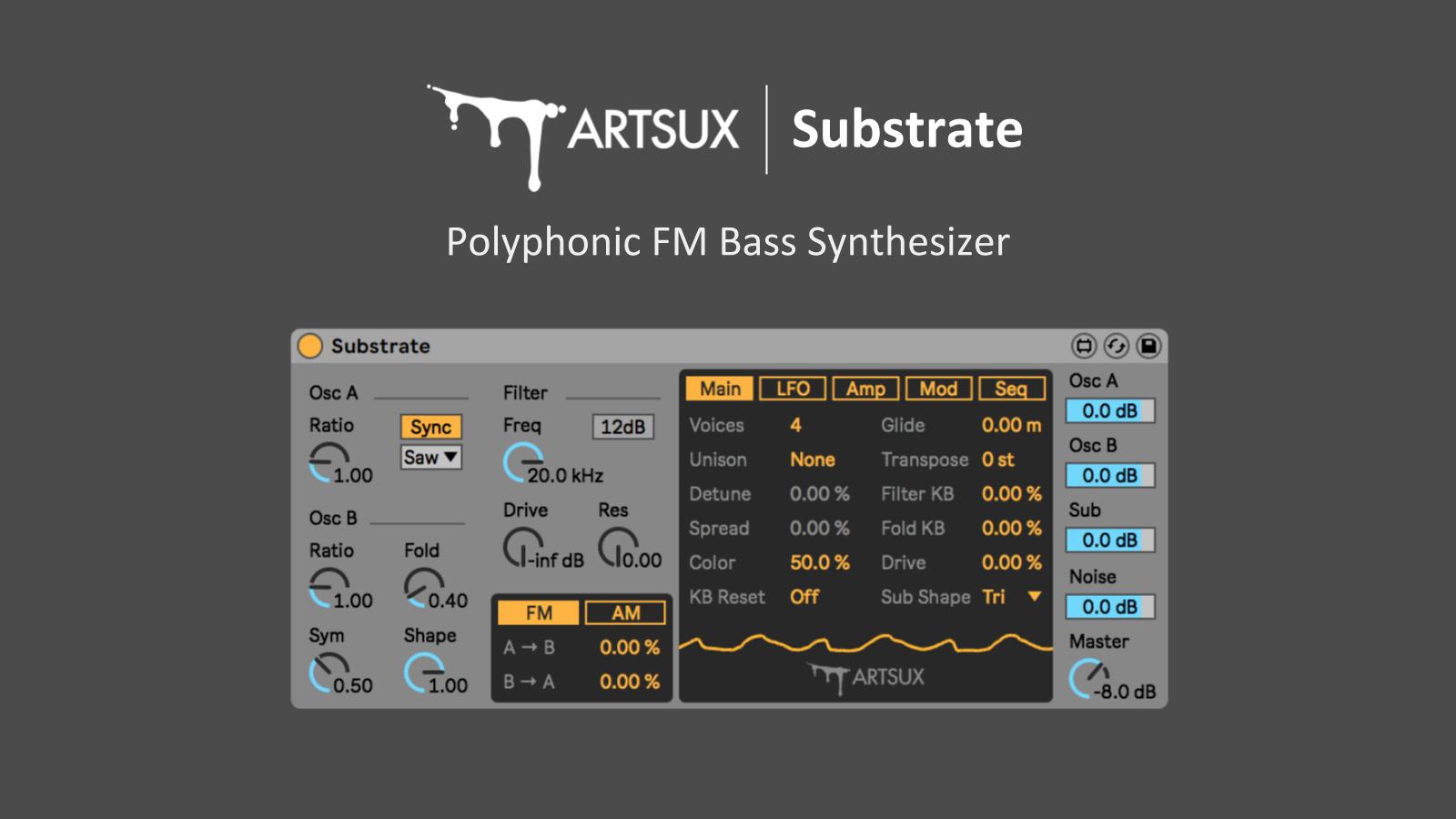This screenshot has width=1456, height=819.
Task: Switch to the LFO tab
Action: 792,389
